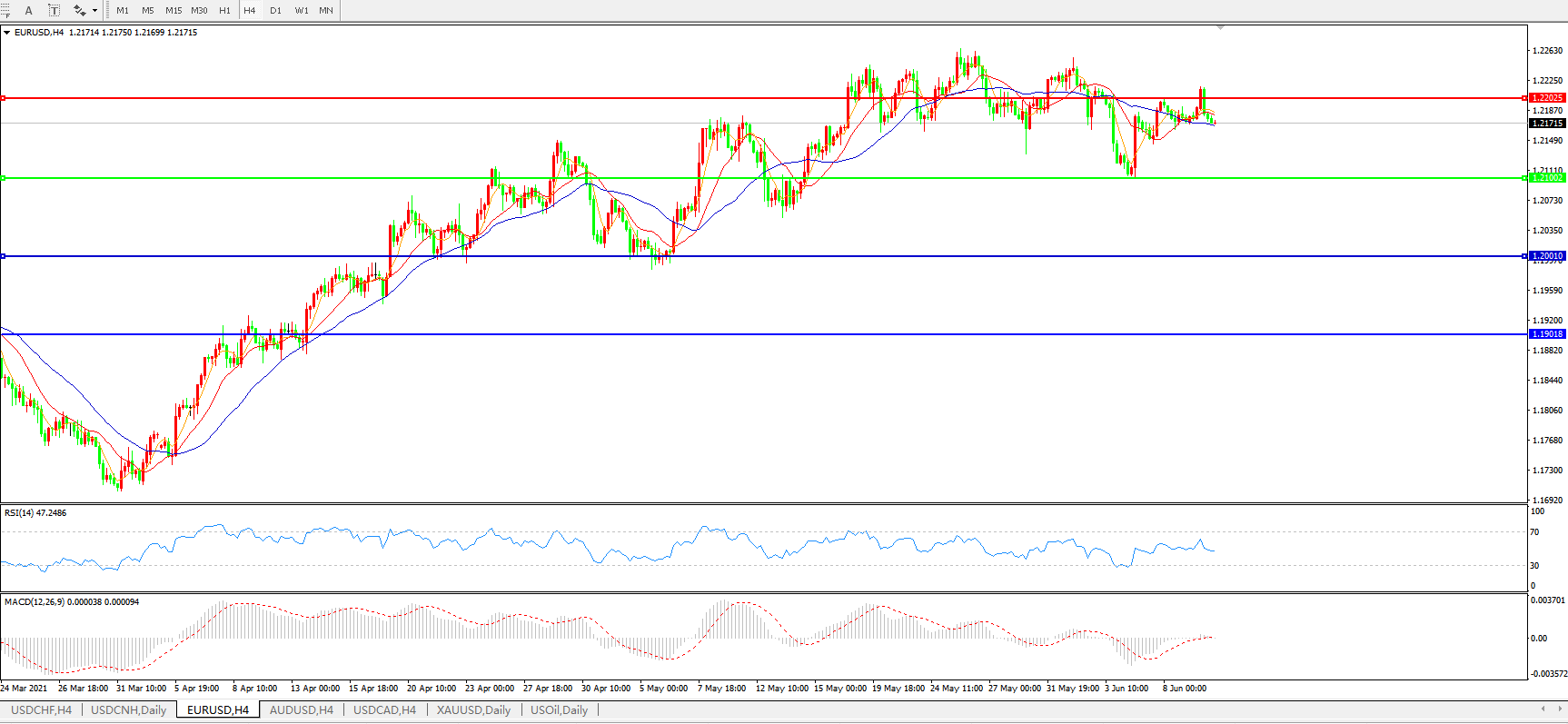The height and width of the screenshot is (724, 1568).
Task: Select the Text Label tool
Action: click(55, 11)
